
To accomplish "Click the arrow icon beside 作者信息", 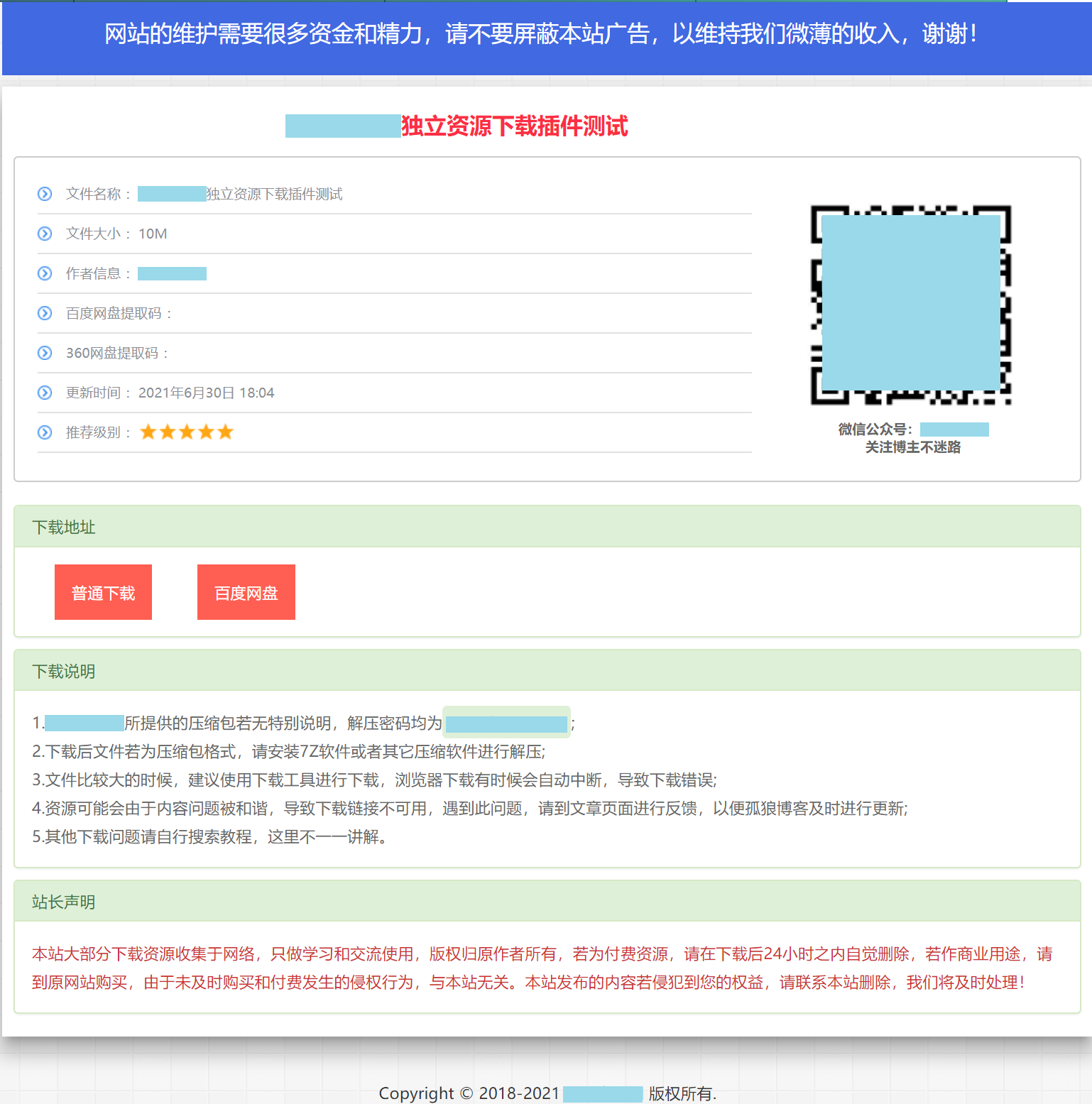I will [x=45, y=273].
